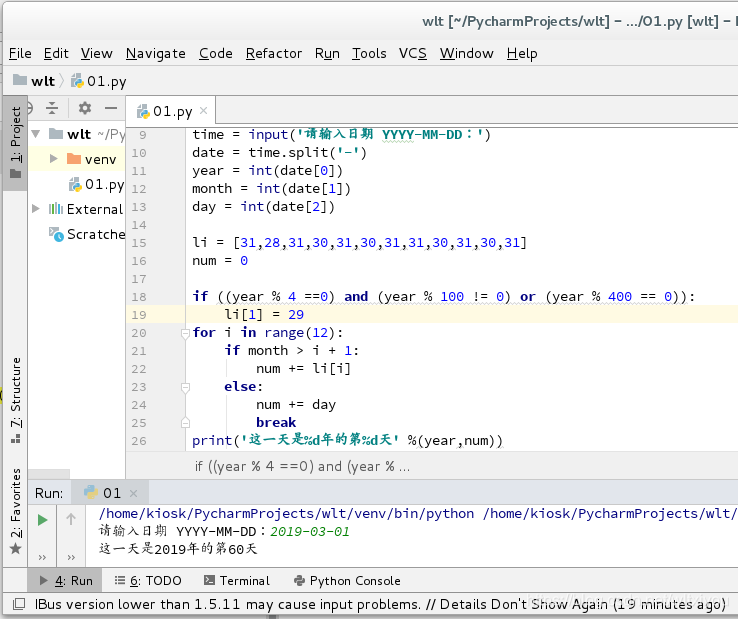Image resolution: width=738 pixels, height=619 pixels.
Task: Open the Edit menu
Action: click(56, 53)
